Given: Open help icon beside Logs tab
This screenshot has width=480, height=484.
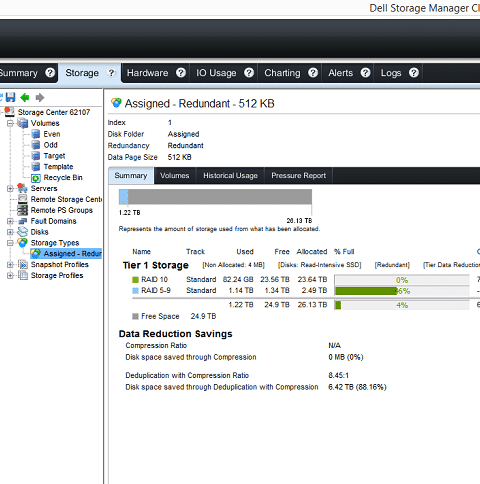Looking at the screenshot, I should pos(414,73).
